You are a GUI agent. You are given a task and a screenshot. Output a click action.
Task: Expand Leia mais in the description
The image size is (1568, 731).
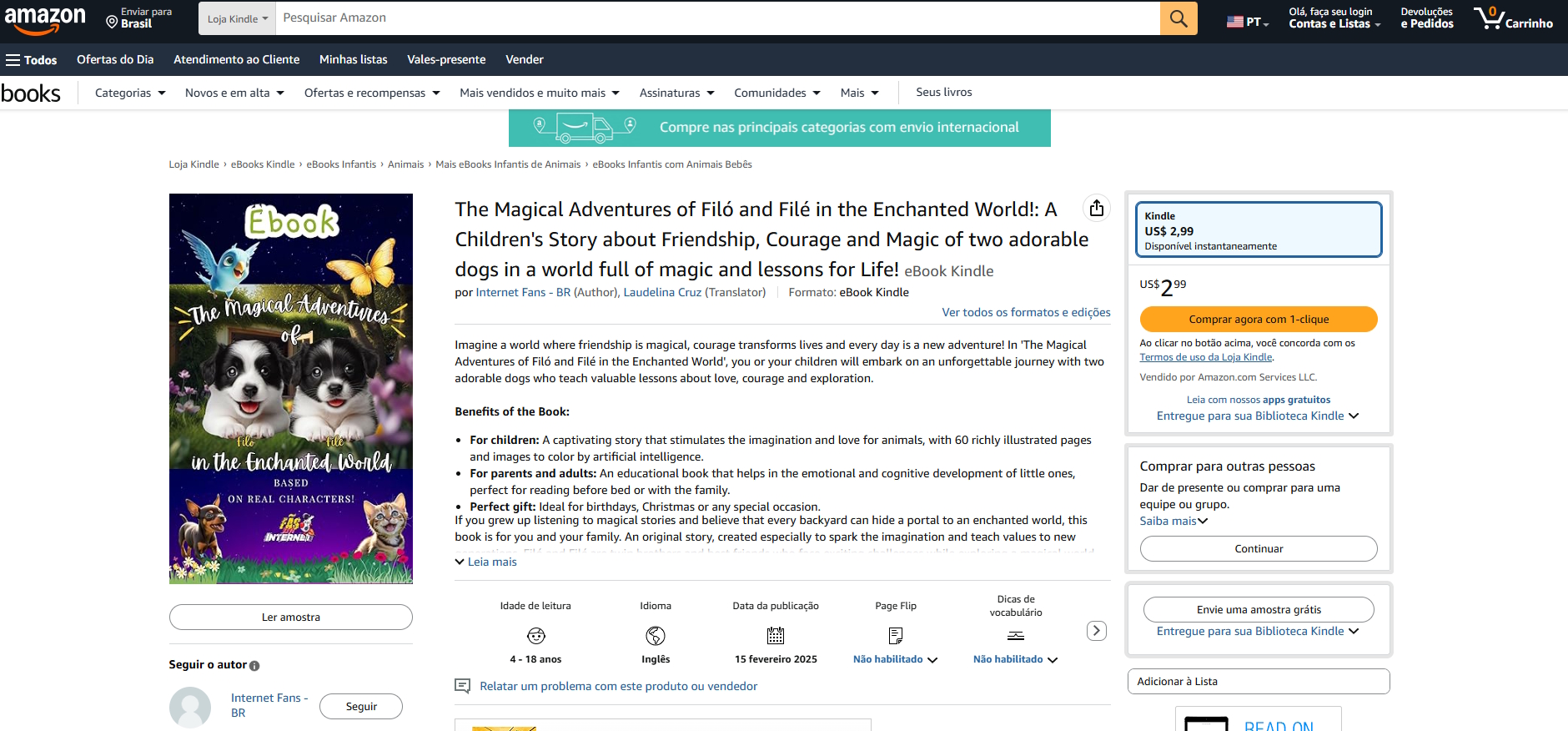click(486, 562)
